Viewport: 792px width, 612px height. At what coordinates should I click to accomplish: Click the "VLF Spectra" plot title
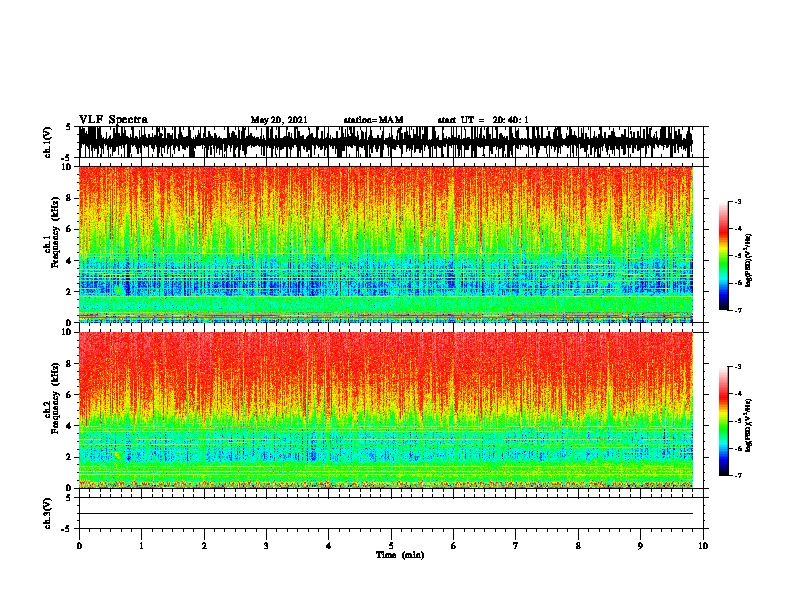tap(113, 120)
